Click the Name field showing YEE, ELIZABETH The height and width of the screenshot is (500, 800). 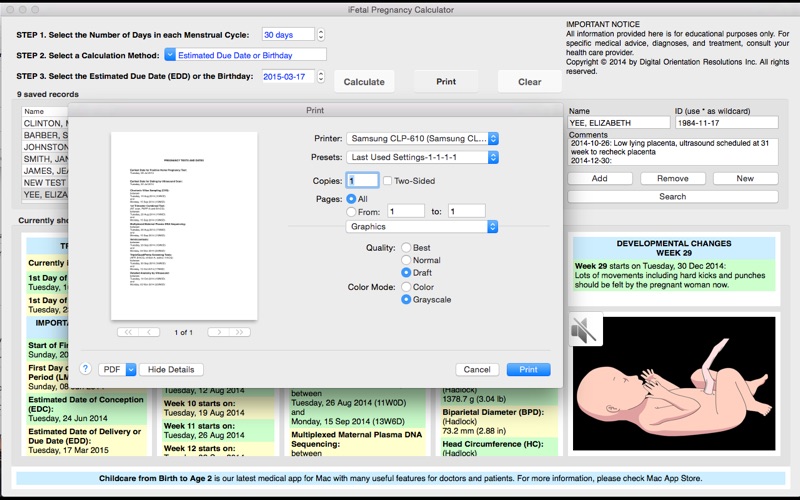point(619,122)
